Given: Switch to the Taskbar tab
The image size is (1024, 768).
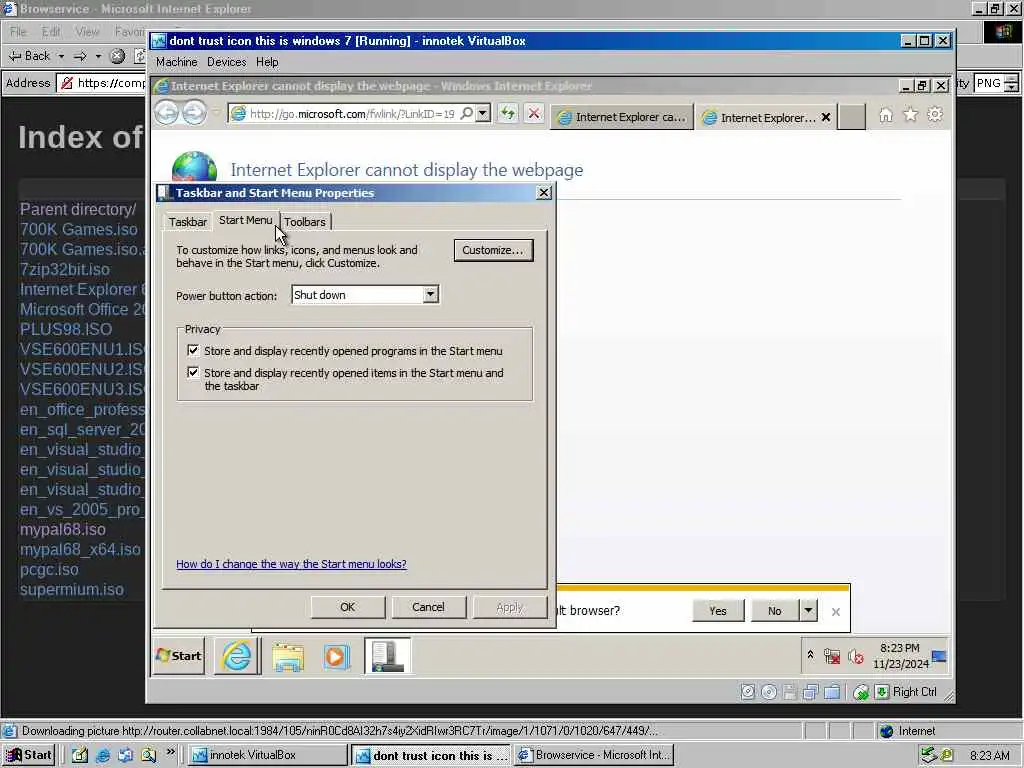Looking at the screenshot, I should click(187, 222).
